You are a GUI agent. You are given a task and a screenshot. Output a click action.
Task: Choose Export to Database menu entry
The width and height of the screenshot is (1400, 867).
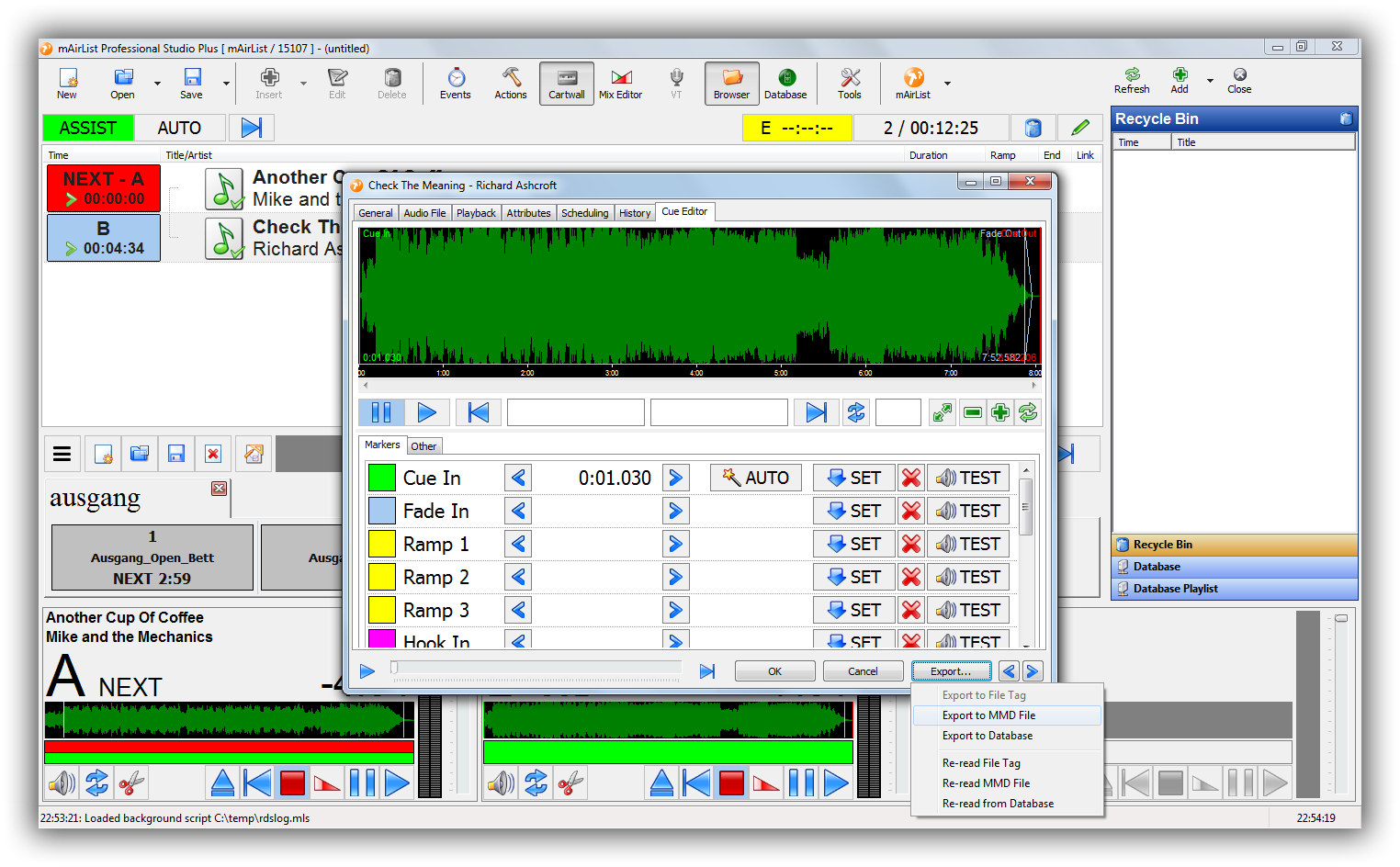[1007, 736]
